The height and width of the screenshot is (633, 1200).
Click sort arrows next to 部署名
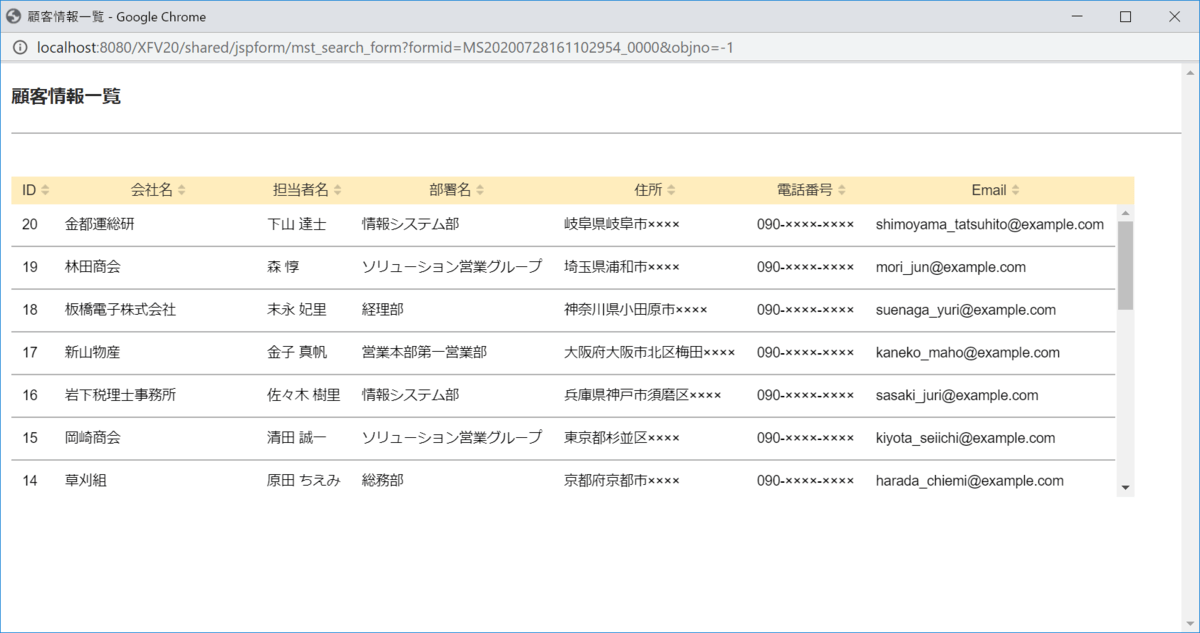[480, 190]
